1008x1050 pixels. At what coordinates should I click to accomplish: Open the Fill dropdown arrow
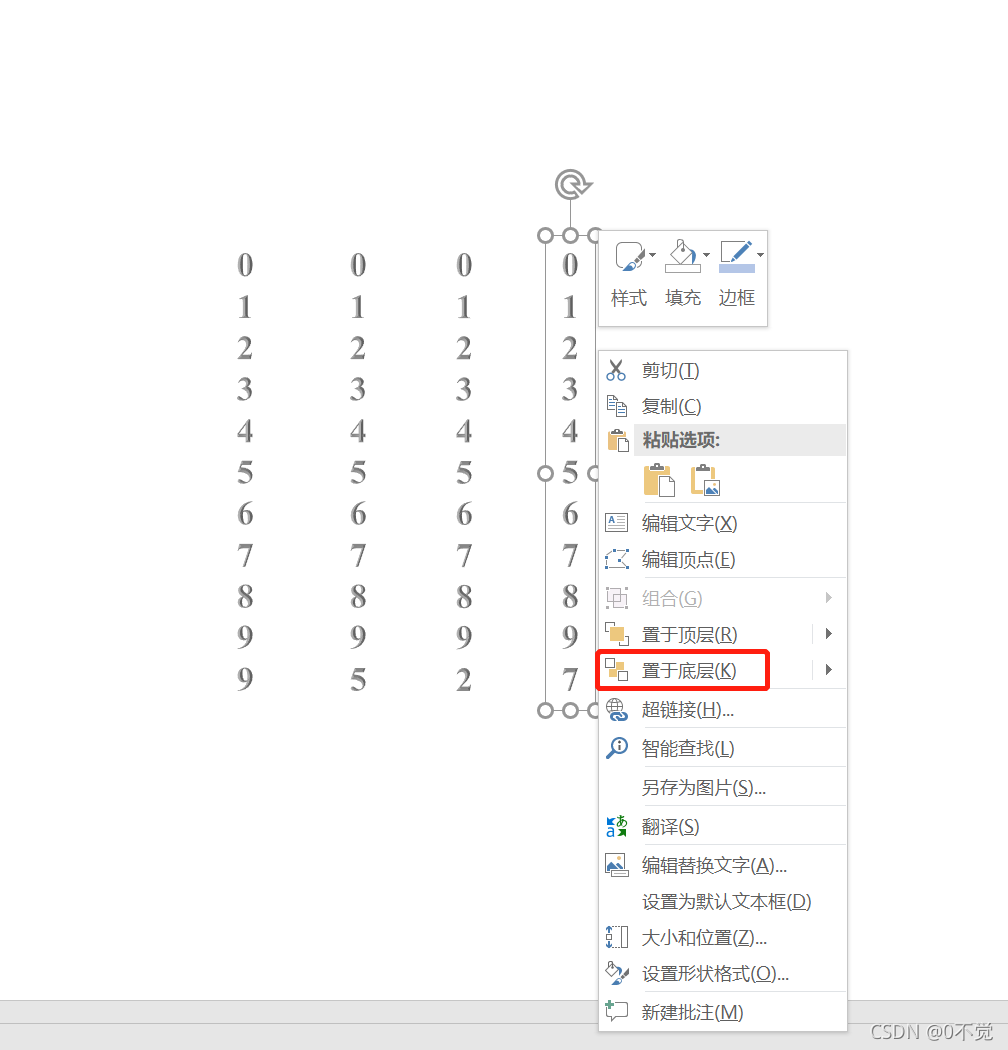click(x=706, y=254)
